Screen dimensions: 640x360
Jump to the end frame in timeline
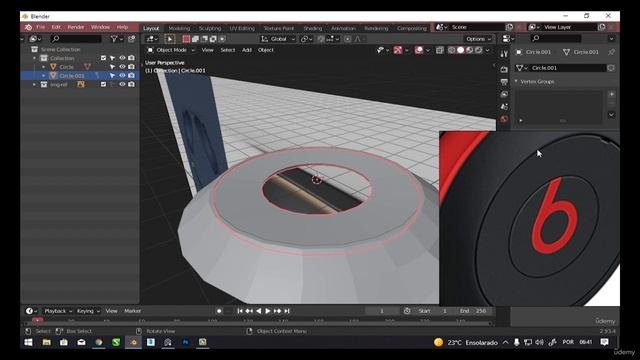[x=287, y=311]
